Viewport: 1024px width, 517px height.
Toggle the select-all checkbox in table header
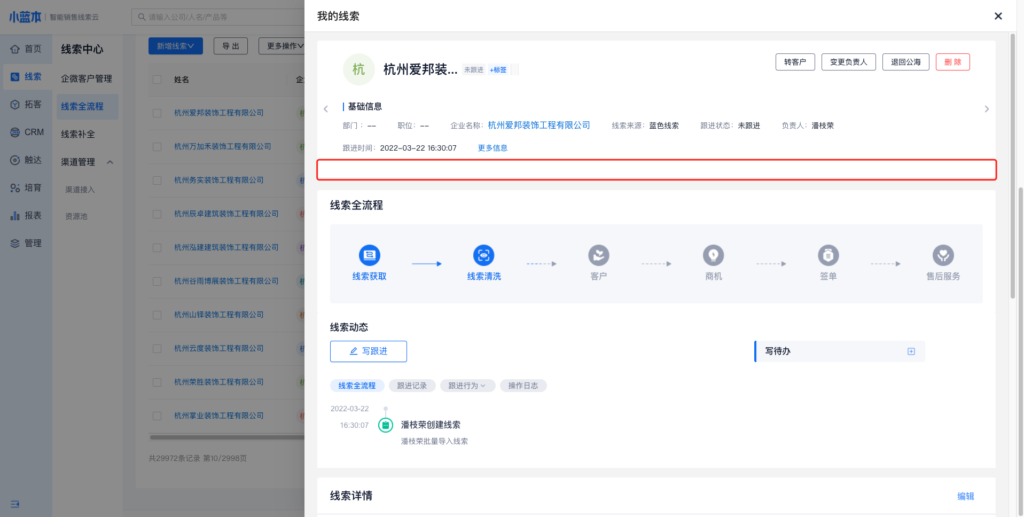pyautogui.click(x=157, y=79)
